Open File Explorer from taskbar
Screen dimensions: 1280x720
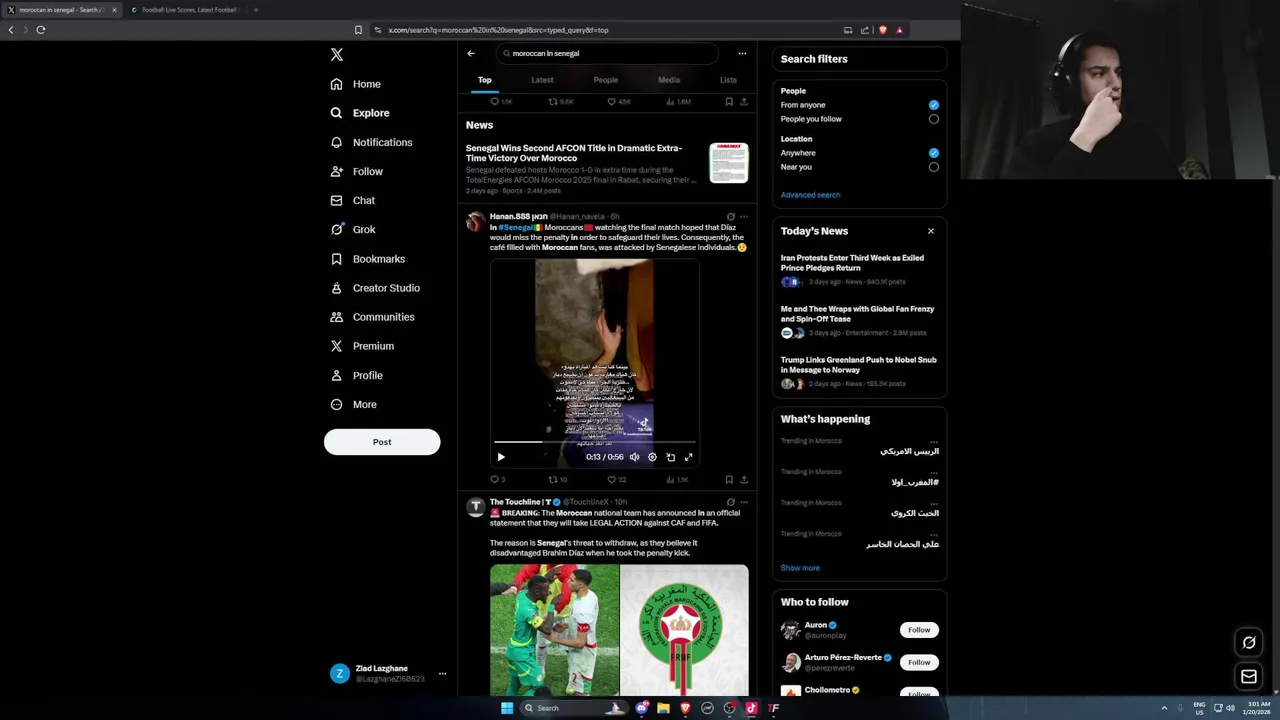663,708
